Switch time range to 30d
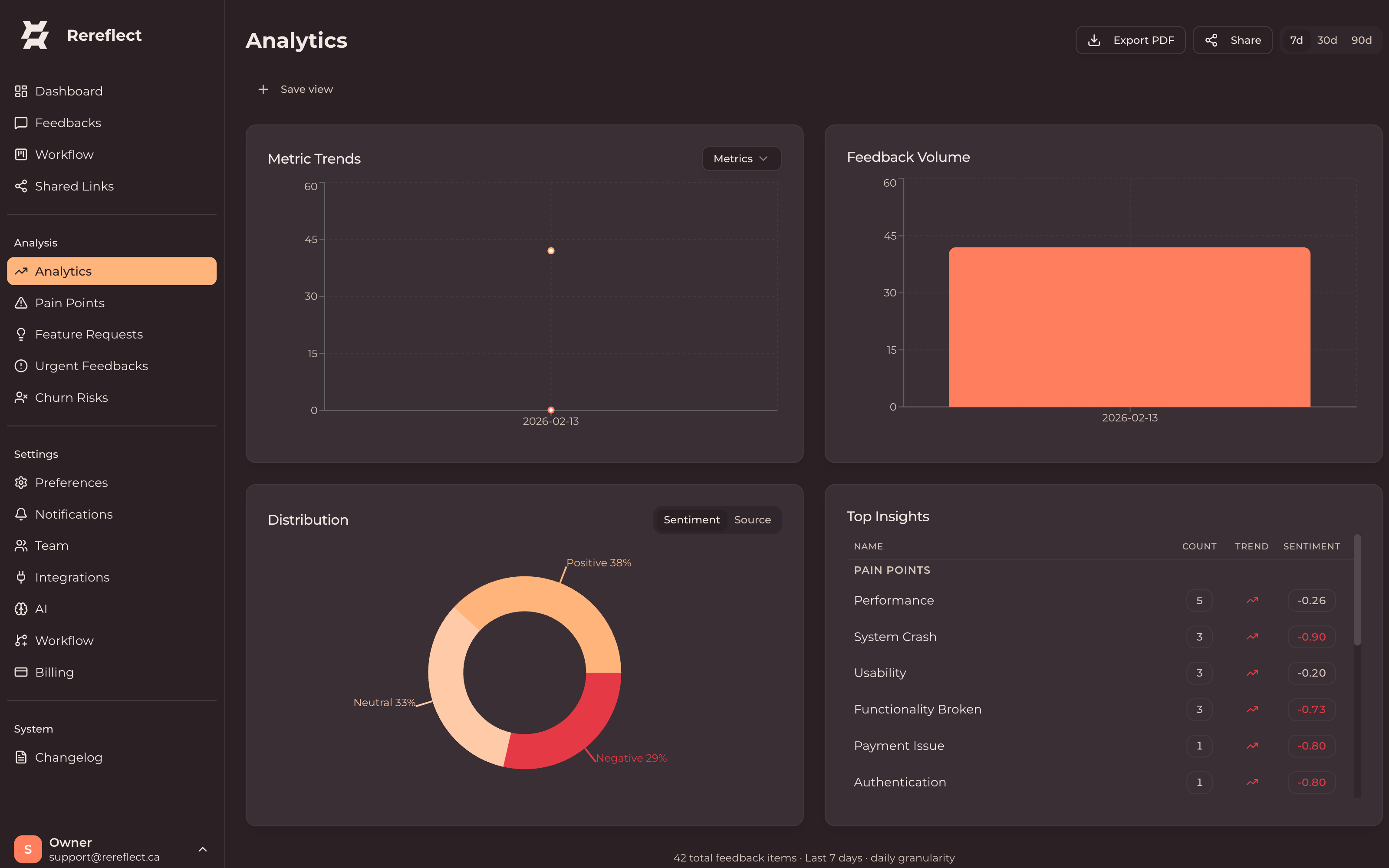This screenshot has height=868, width=1389. 1326,40
